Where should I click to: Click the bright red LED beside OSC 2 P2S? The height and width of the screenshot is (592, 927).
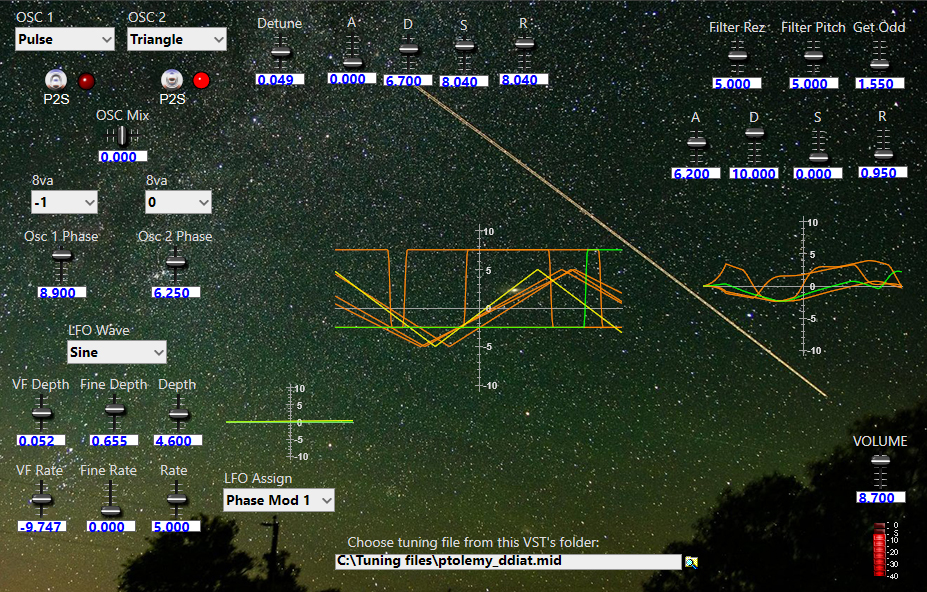point(201,80)
